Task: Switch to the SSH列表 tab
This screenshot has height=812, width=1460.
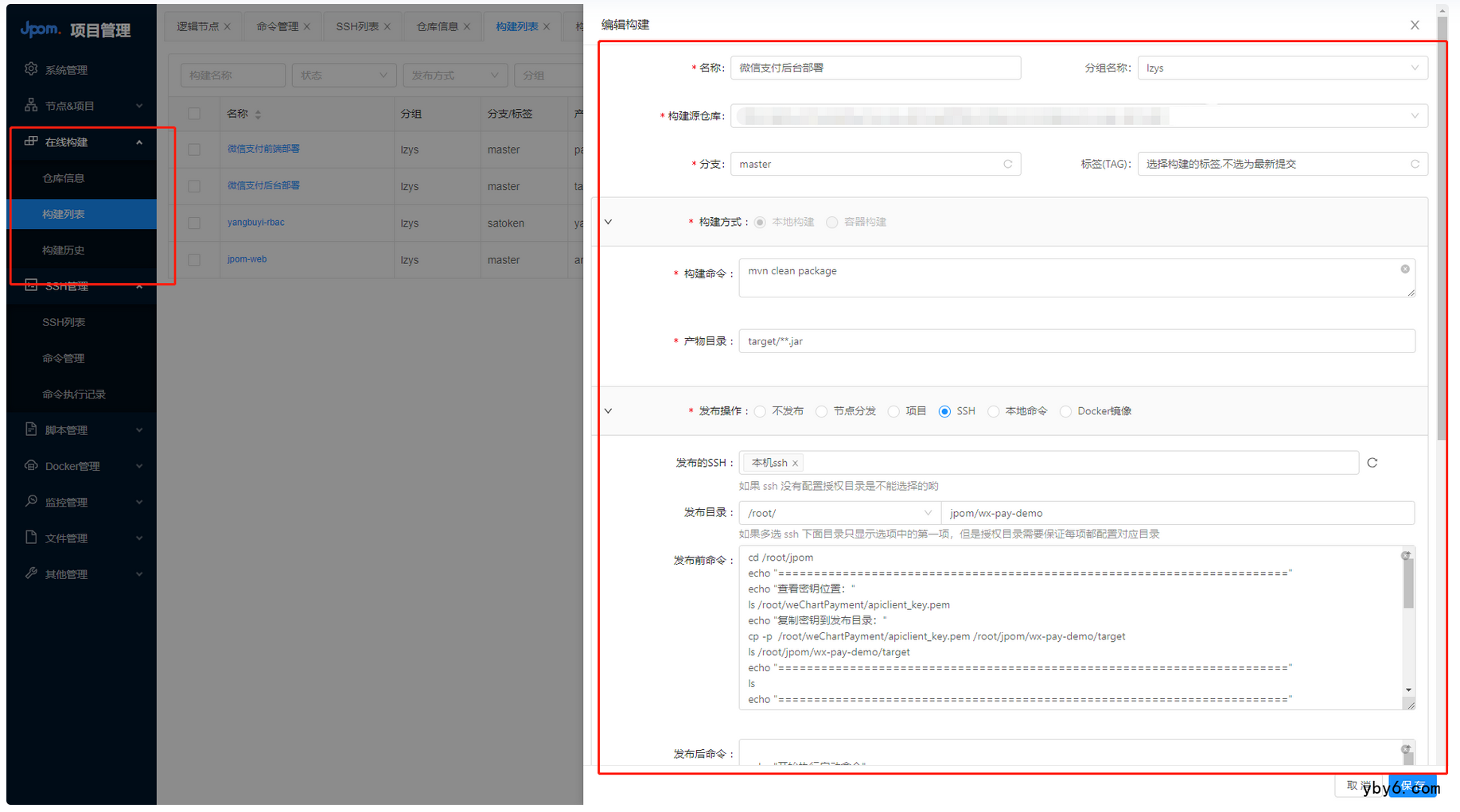Action: [356, 25]
